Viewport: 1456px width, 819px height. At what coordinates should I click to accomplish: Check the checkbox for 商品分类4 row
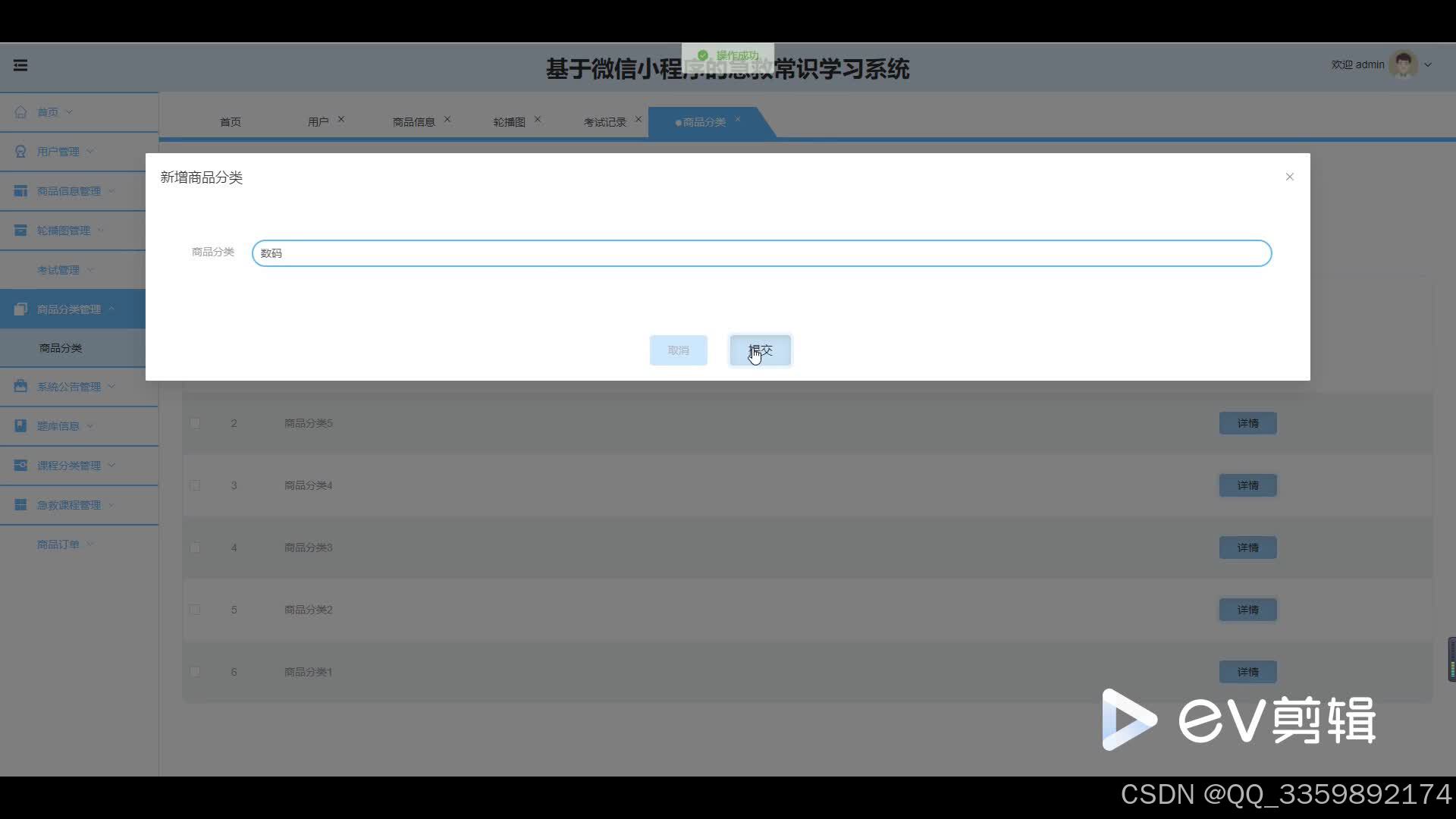point(196,485)
